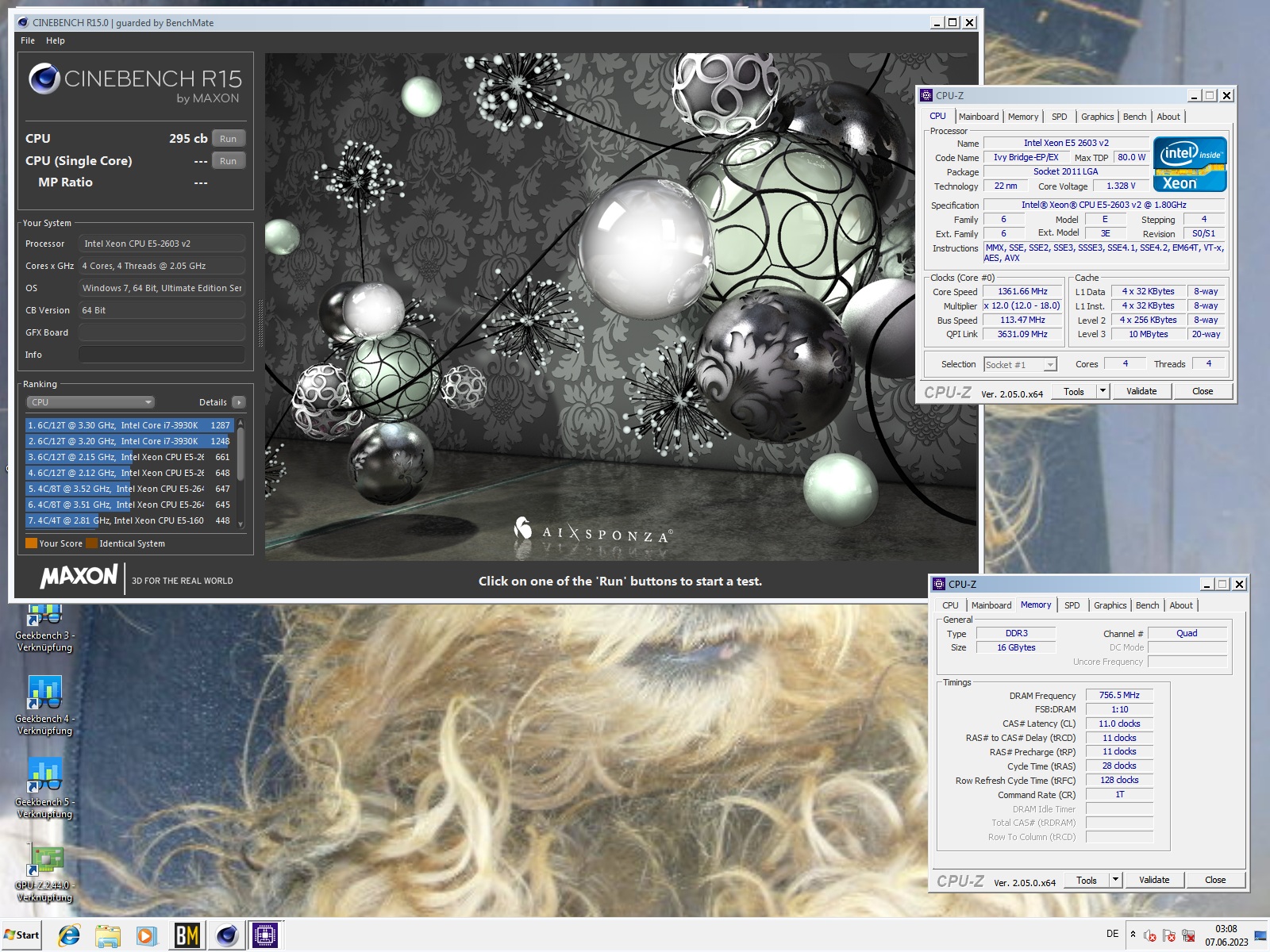Expand Tools dropdown arrow in lower CPU-Z

coord(1115,881)
